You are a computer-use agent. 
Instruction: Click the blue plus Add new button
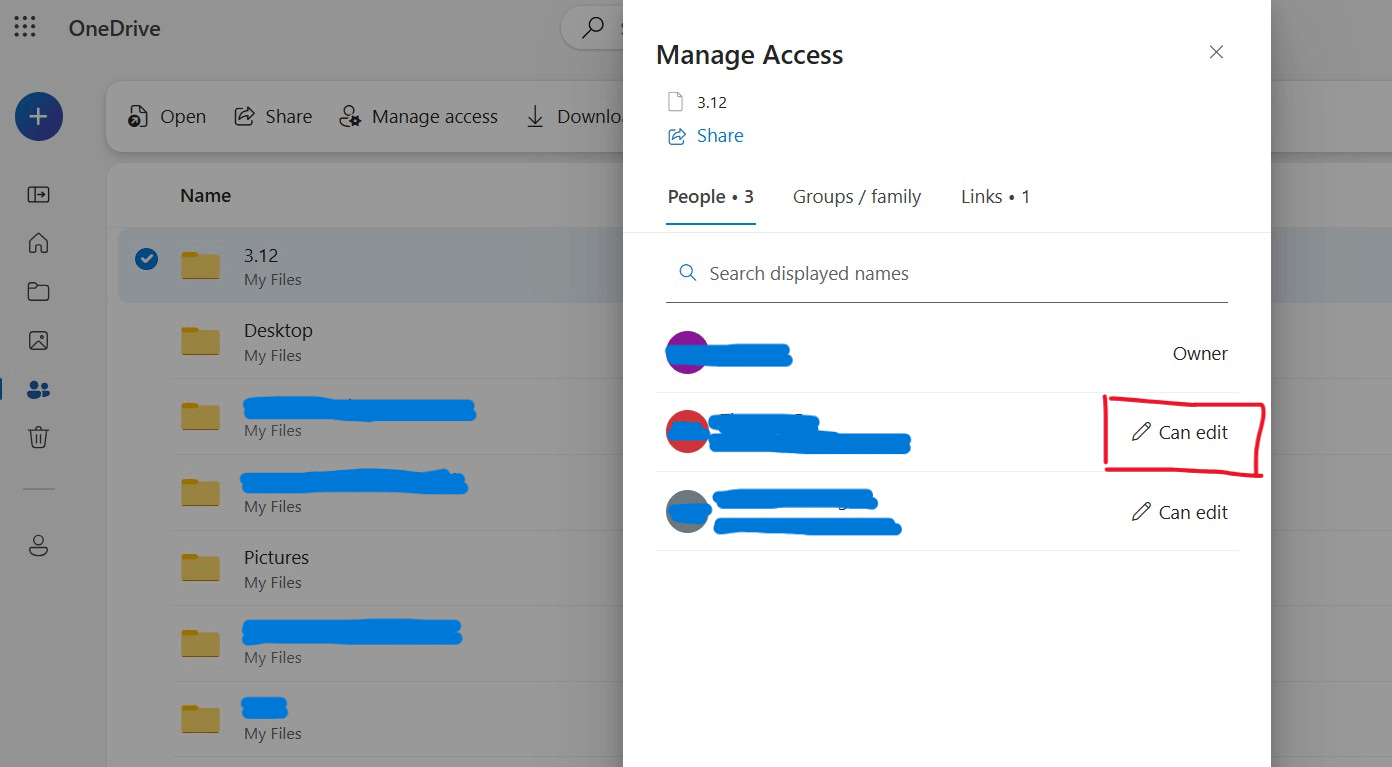pos(38,116)
